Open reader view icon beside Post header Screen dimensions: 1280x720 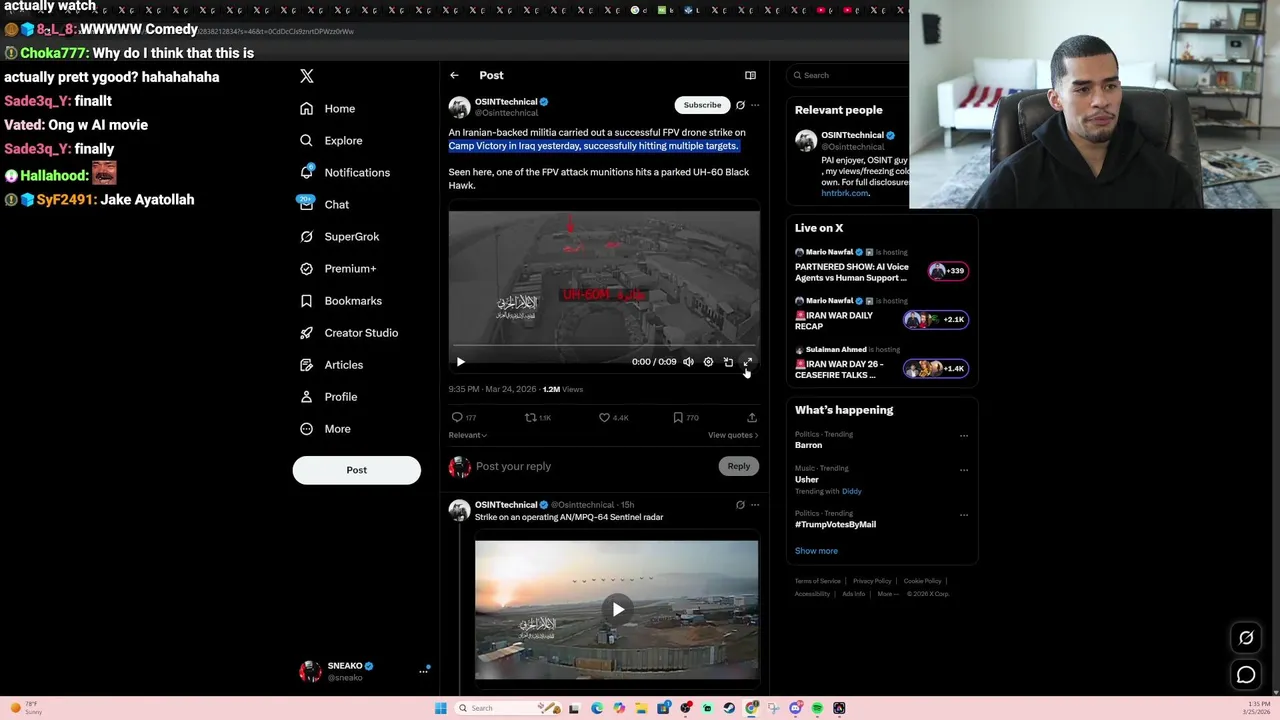(750, 75)
